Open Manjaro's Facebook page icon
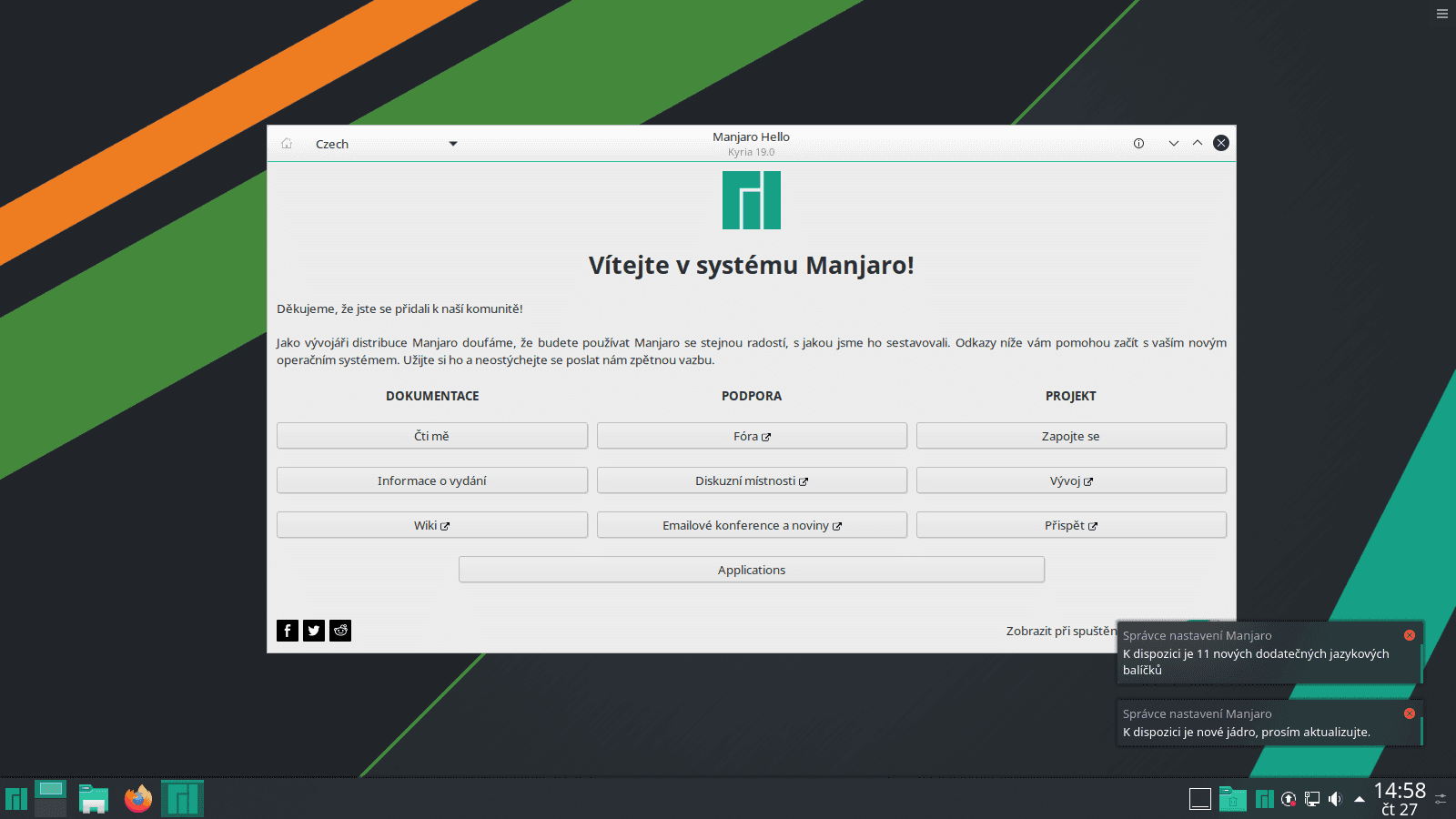This screenshot has width=1456, height=819. tap(288, 630)
